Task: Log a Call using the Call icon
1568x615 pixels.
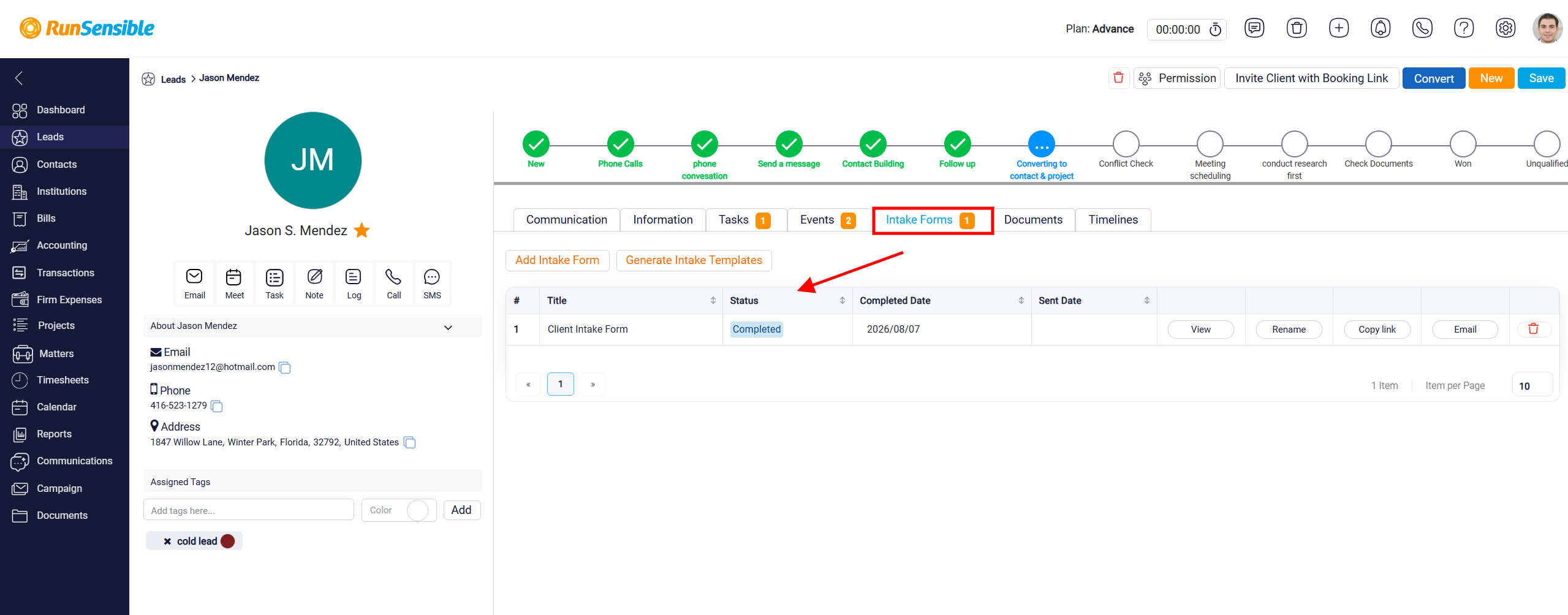Action: (393, 284)
